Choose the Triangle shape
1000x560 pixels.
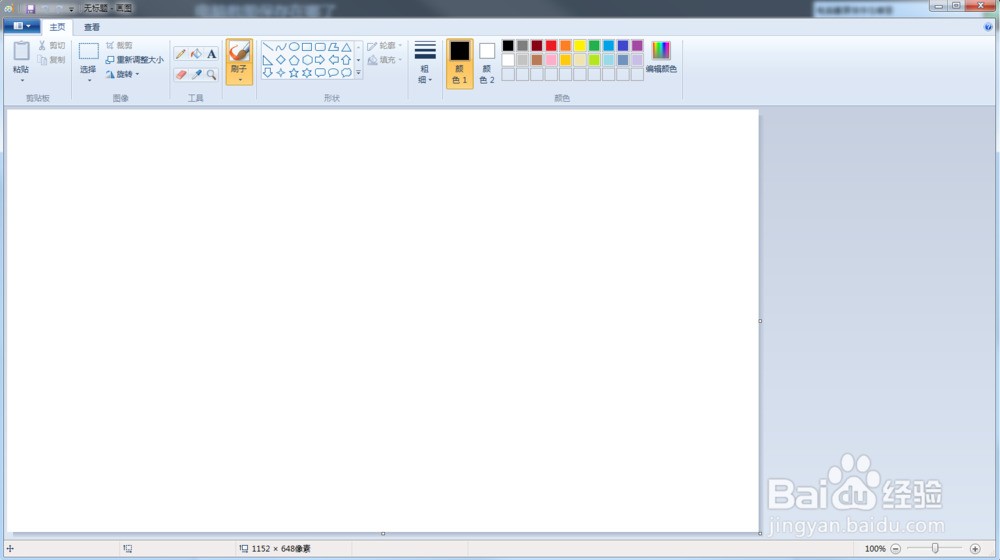click(x=346, y=47)
